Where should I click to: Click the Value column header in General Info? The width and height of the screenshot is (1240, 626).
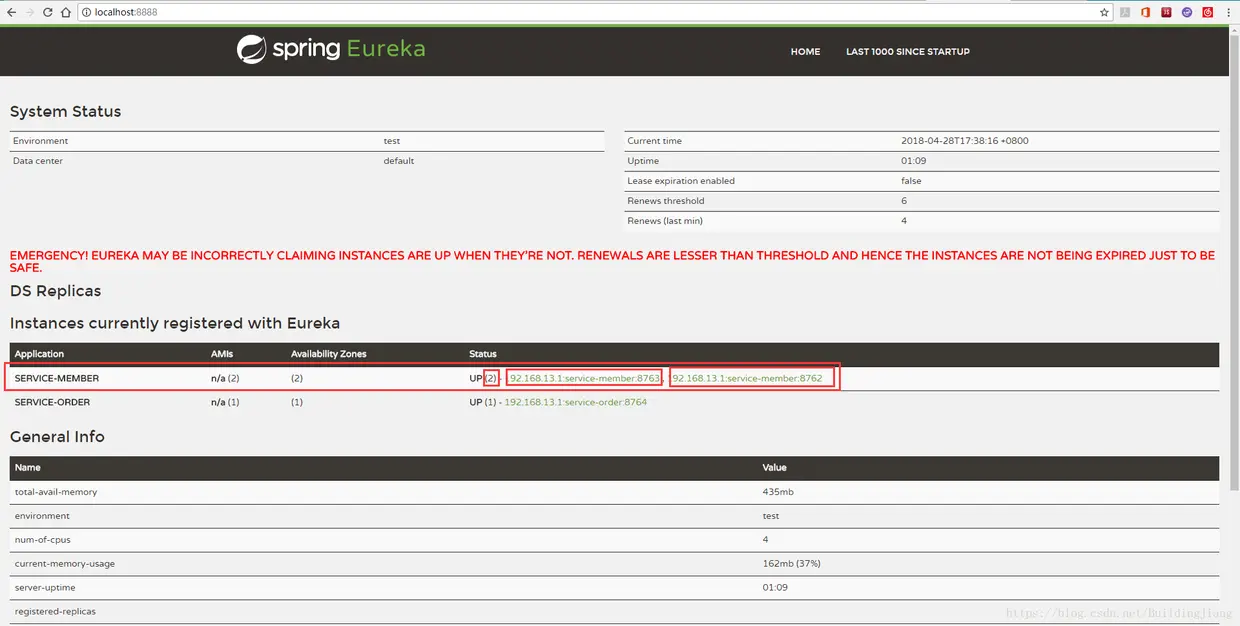coord(774,468)
